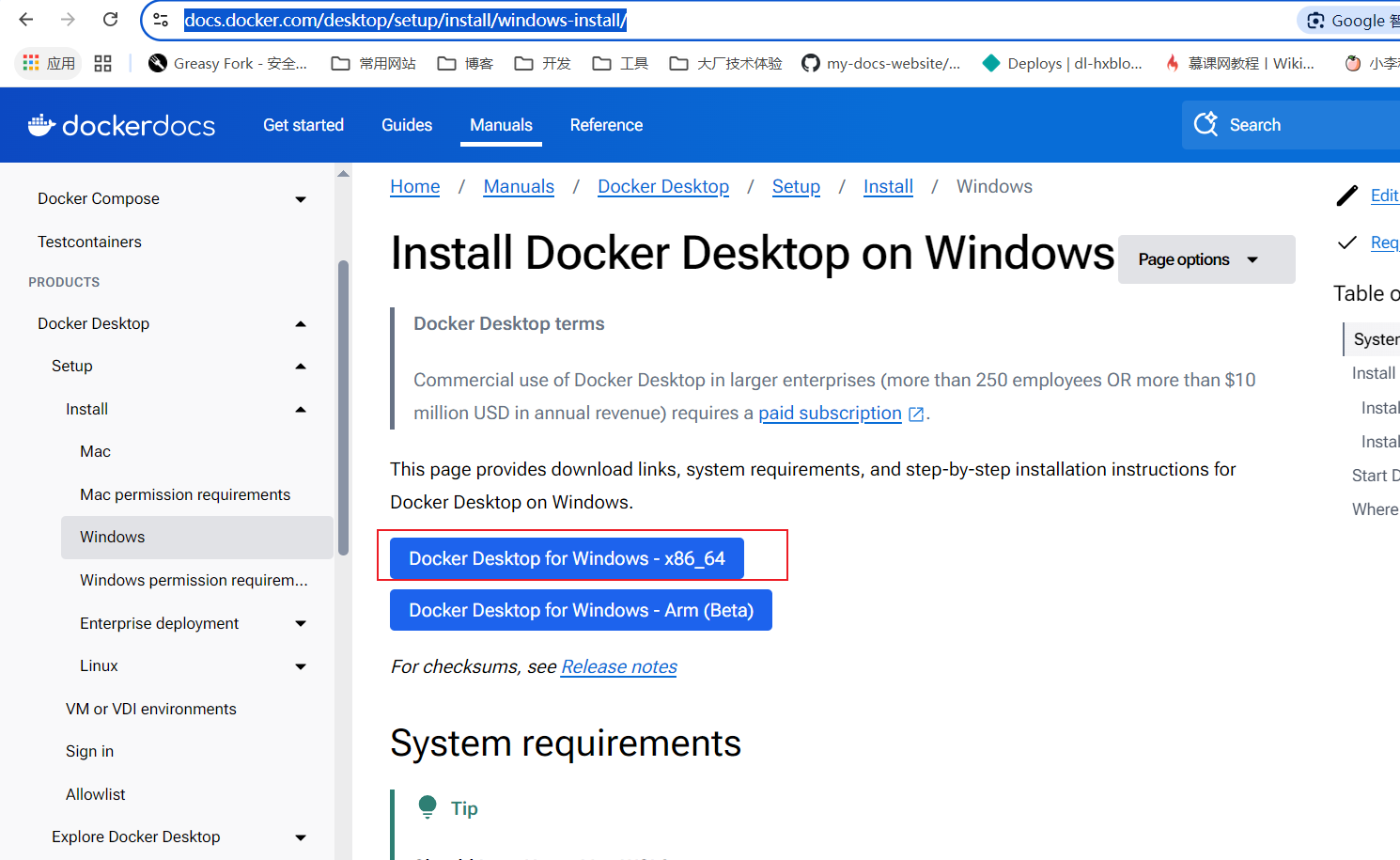Open the 工具 bookmark folder
This screenshot has height=860, width=1400.
(621, 63)
